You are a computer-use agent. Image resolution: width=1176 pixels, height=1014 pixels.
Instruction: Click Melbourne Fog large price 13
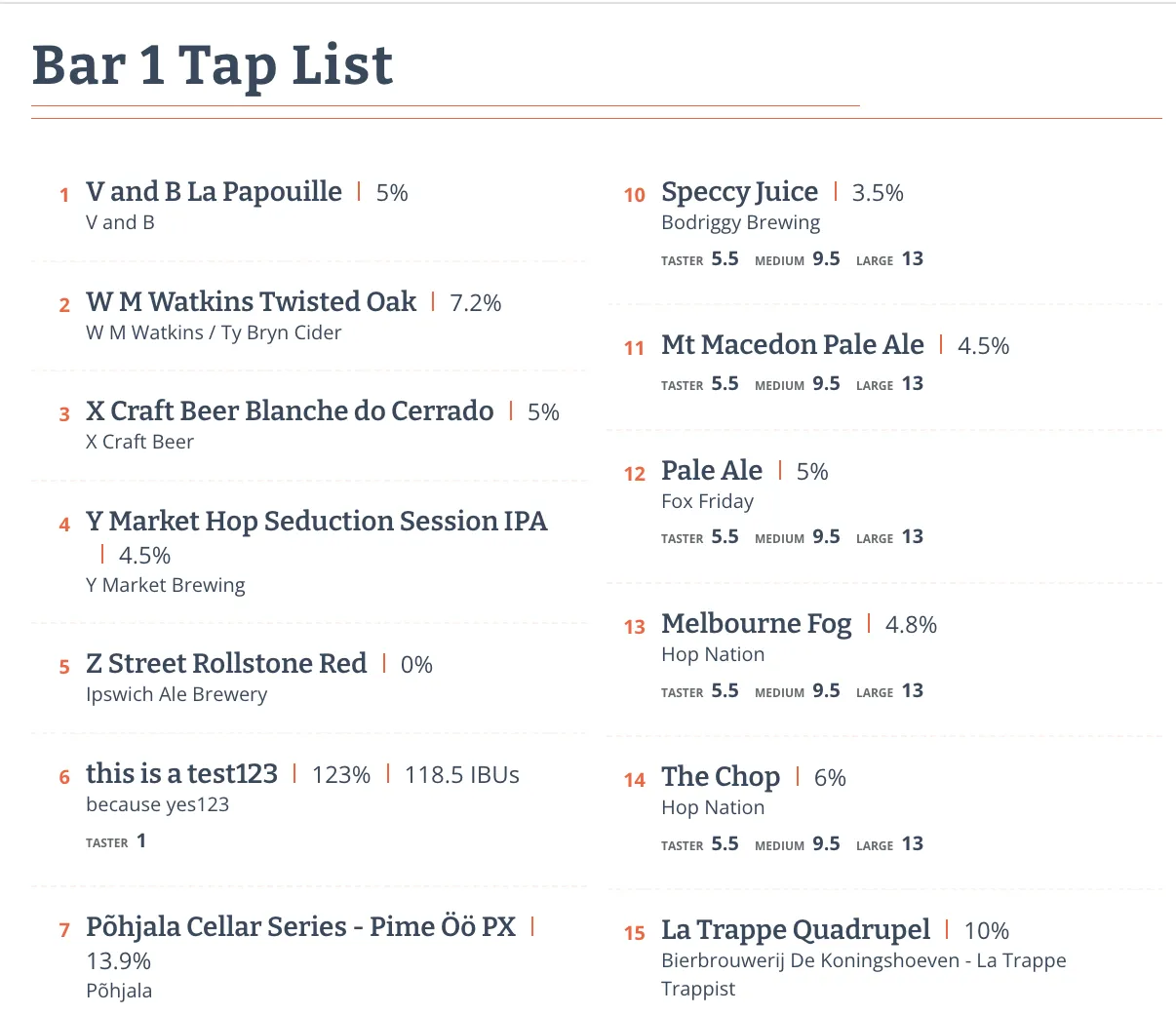point(912,691)
